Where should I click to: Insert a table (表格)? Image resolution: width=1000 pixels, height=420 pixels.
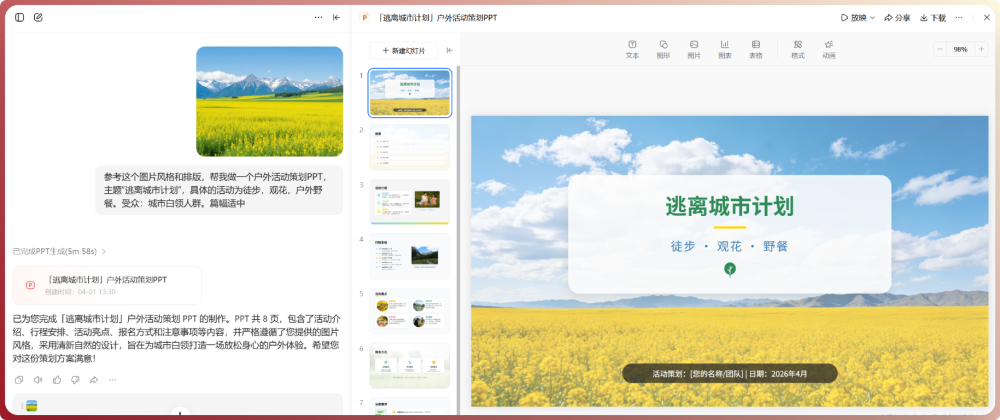click(x=755, y=50)
